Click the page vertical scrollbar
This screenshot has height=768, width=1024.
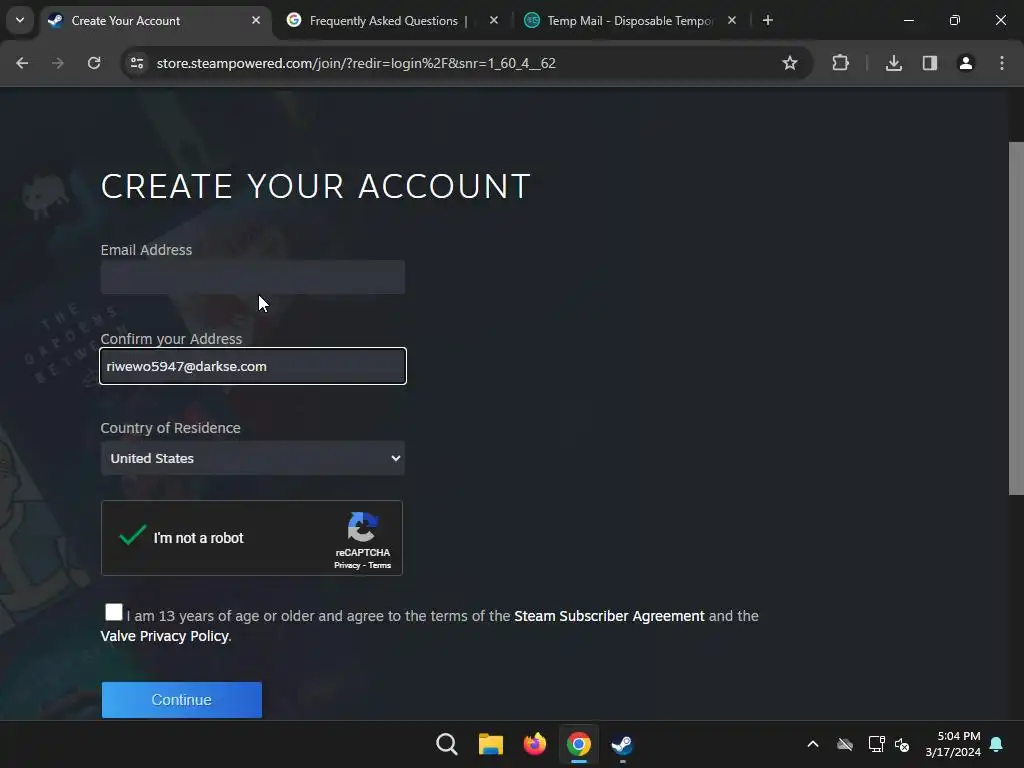coord(1016,318)
